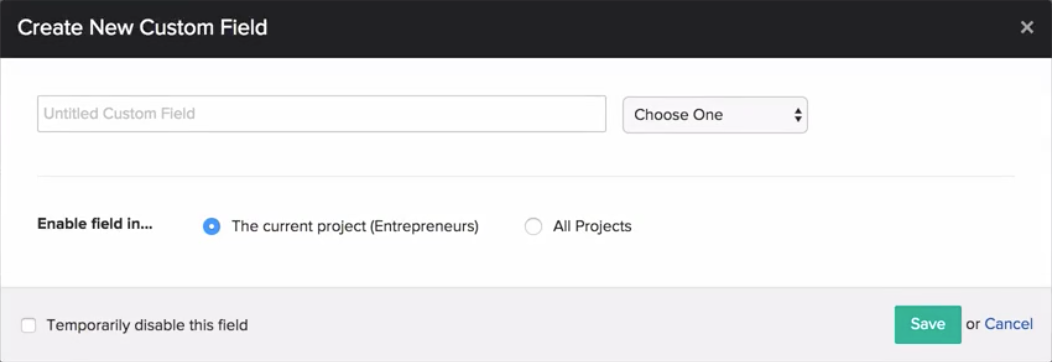Screen dimensions: 1052x362
Task: Click the 'or' text beside Cancel
Action: [973, 324]
